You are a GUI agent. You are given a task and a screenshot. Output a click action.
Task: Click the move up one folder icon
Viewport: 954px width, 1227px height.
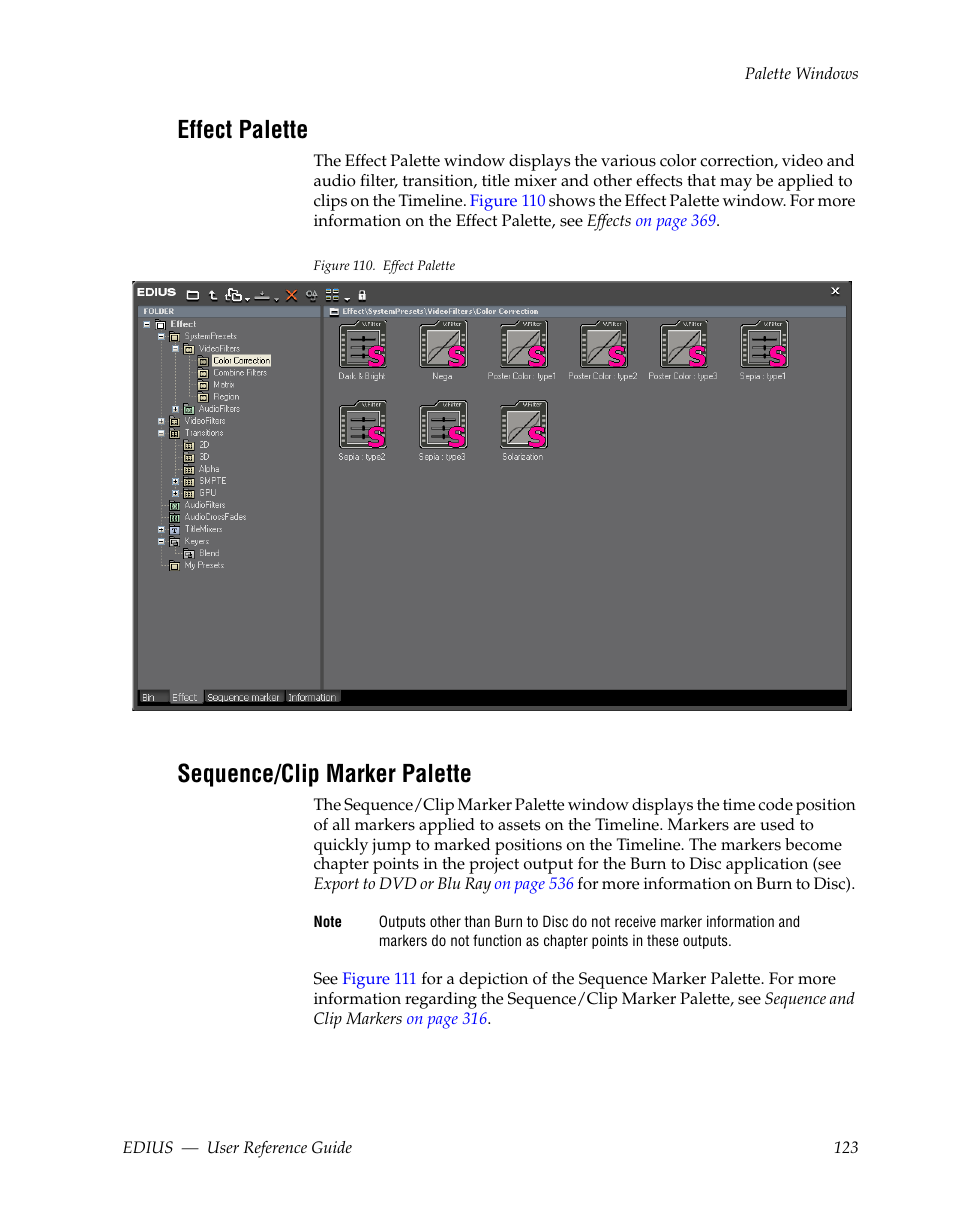(x=213, y=295)
